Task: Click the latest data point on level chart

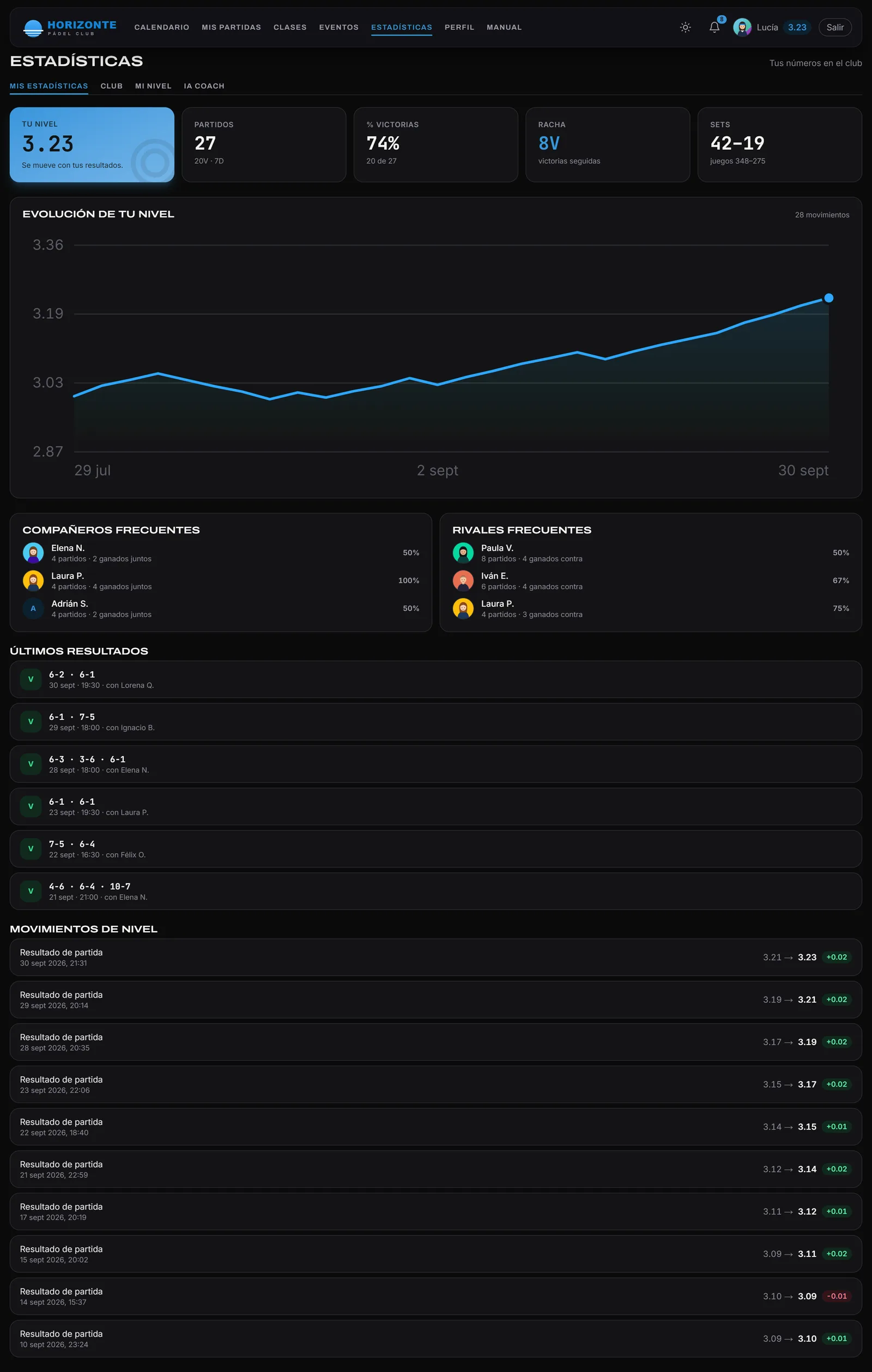Action: (829, 298)
